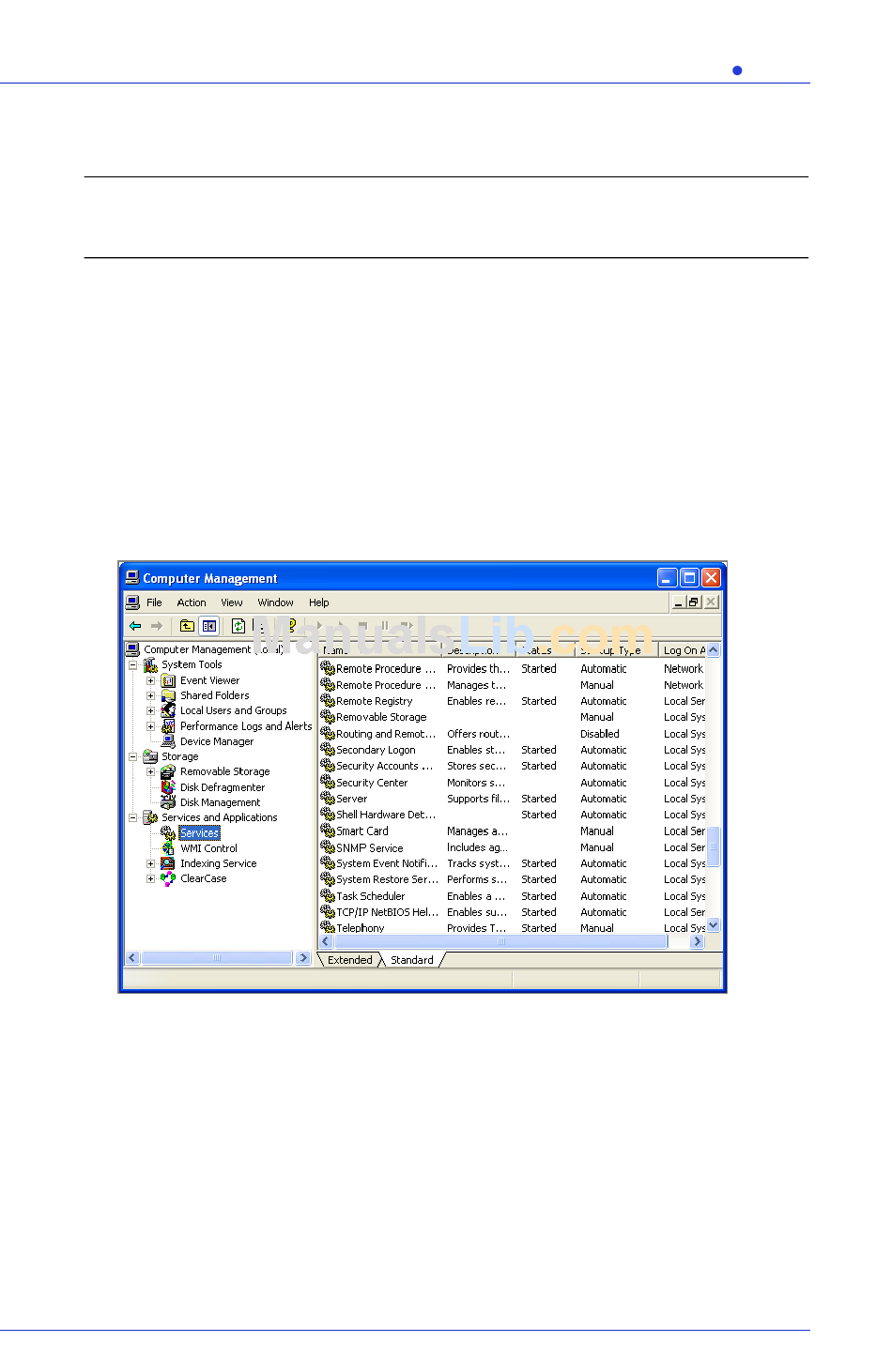
Task: Click the Back arrow toolbar icon
Action: point(135,626)
